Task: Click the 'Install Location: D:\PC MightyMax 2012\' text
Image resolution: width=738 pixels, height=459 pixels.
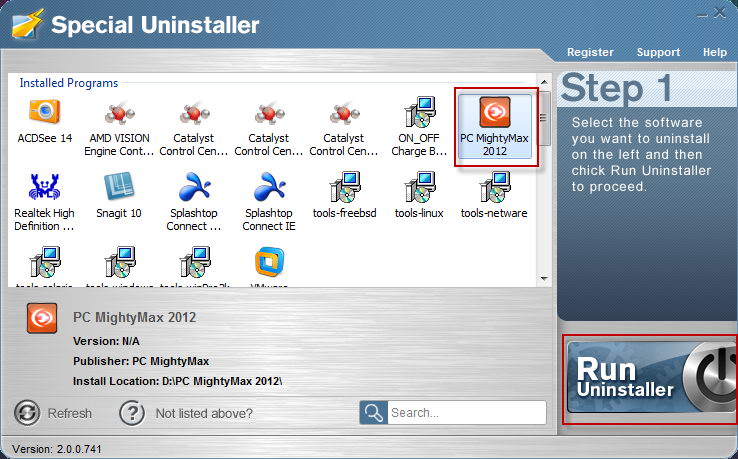Action: [177, 381]
